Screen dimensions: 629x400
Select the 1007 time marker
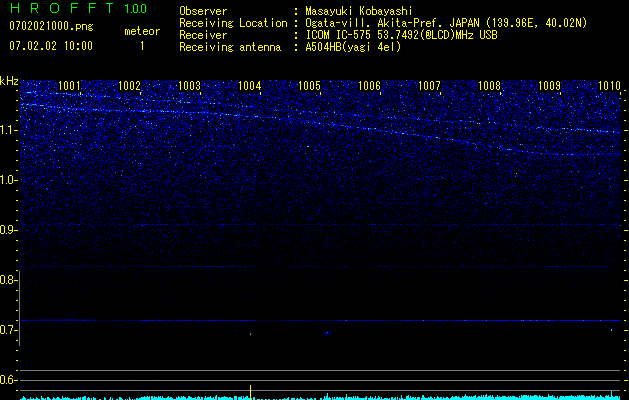click(x=429, y=86)
